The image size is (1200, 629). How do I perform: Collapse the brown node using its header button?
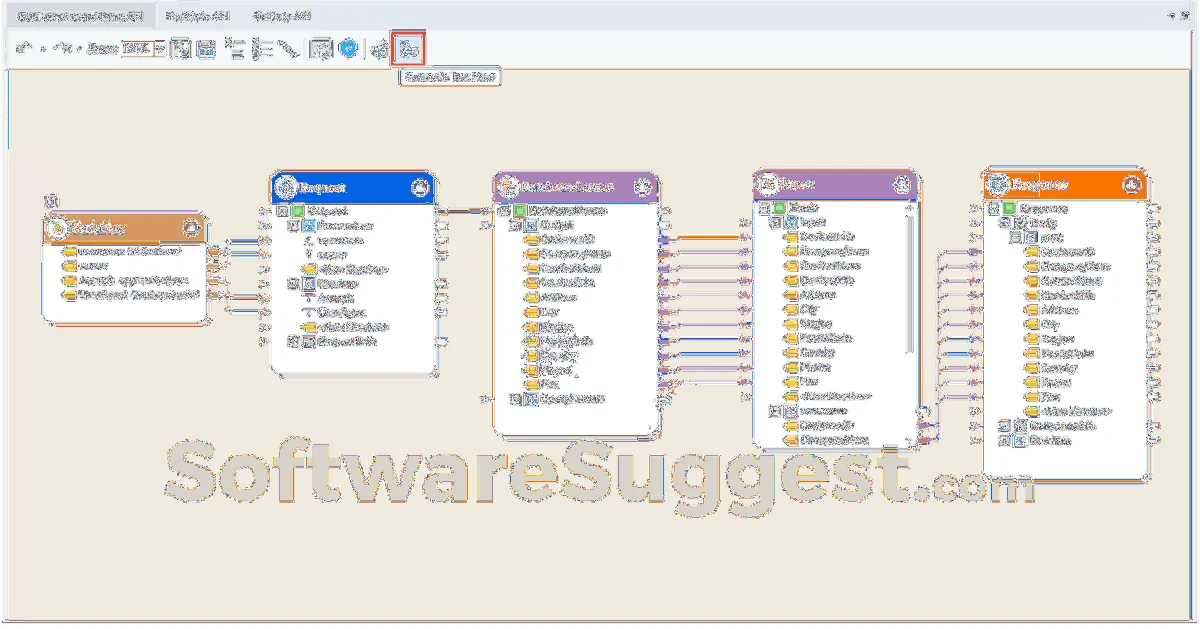[192, 228]
